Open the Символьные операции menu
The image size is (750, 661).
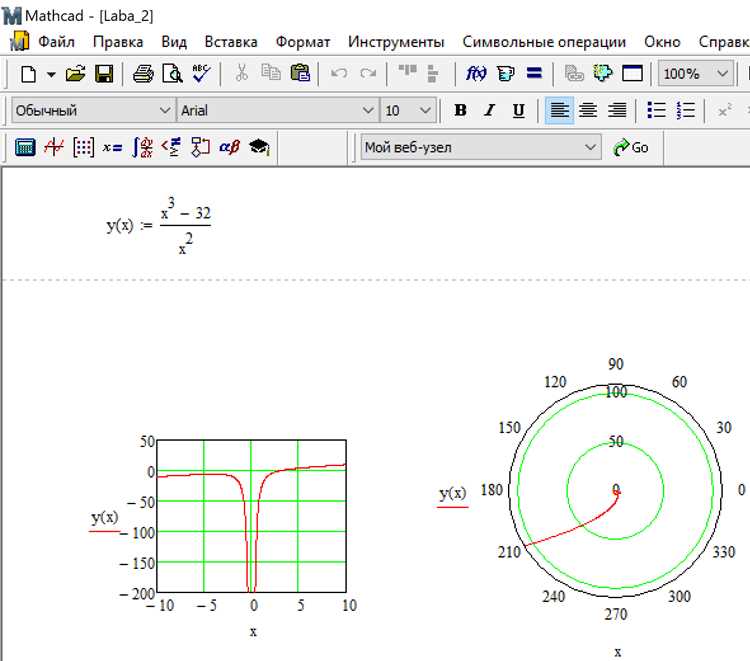tap(544, 42)
